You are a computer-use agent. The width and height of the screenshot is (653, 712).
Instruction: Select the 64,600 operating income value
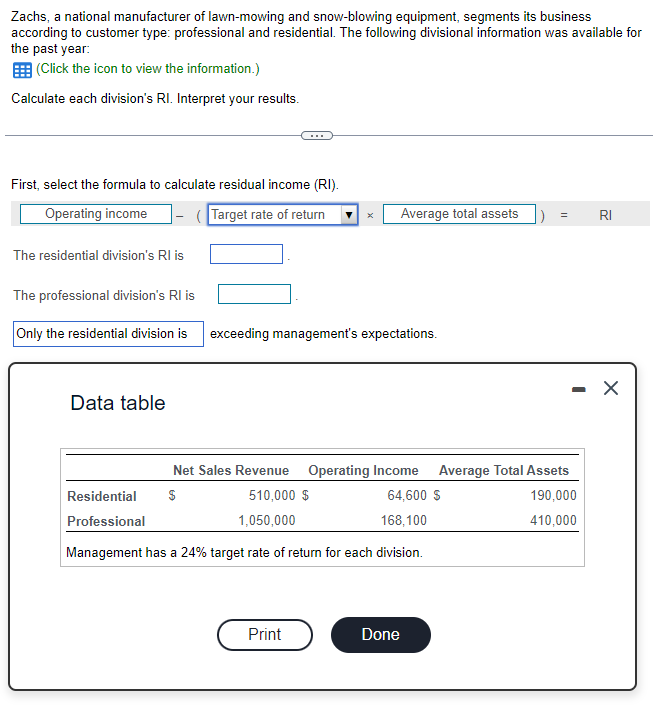coord(407,495)
